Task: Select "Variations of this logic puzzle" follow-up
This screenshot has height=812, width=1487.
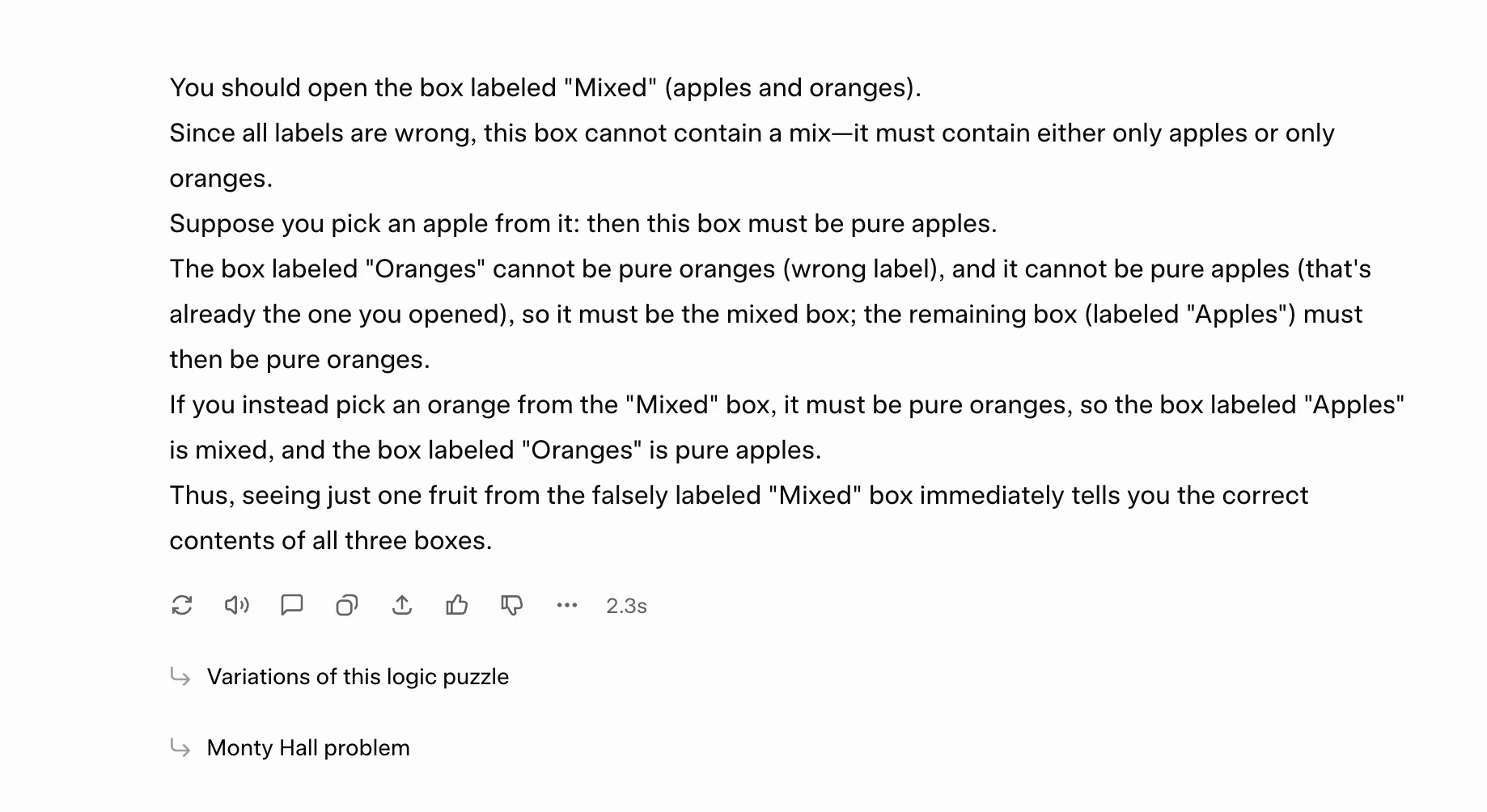Action: pyautogui.click(x=358, y=676)
